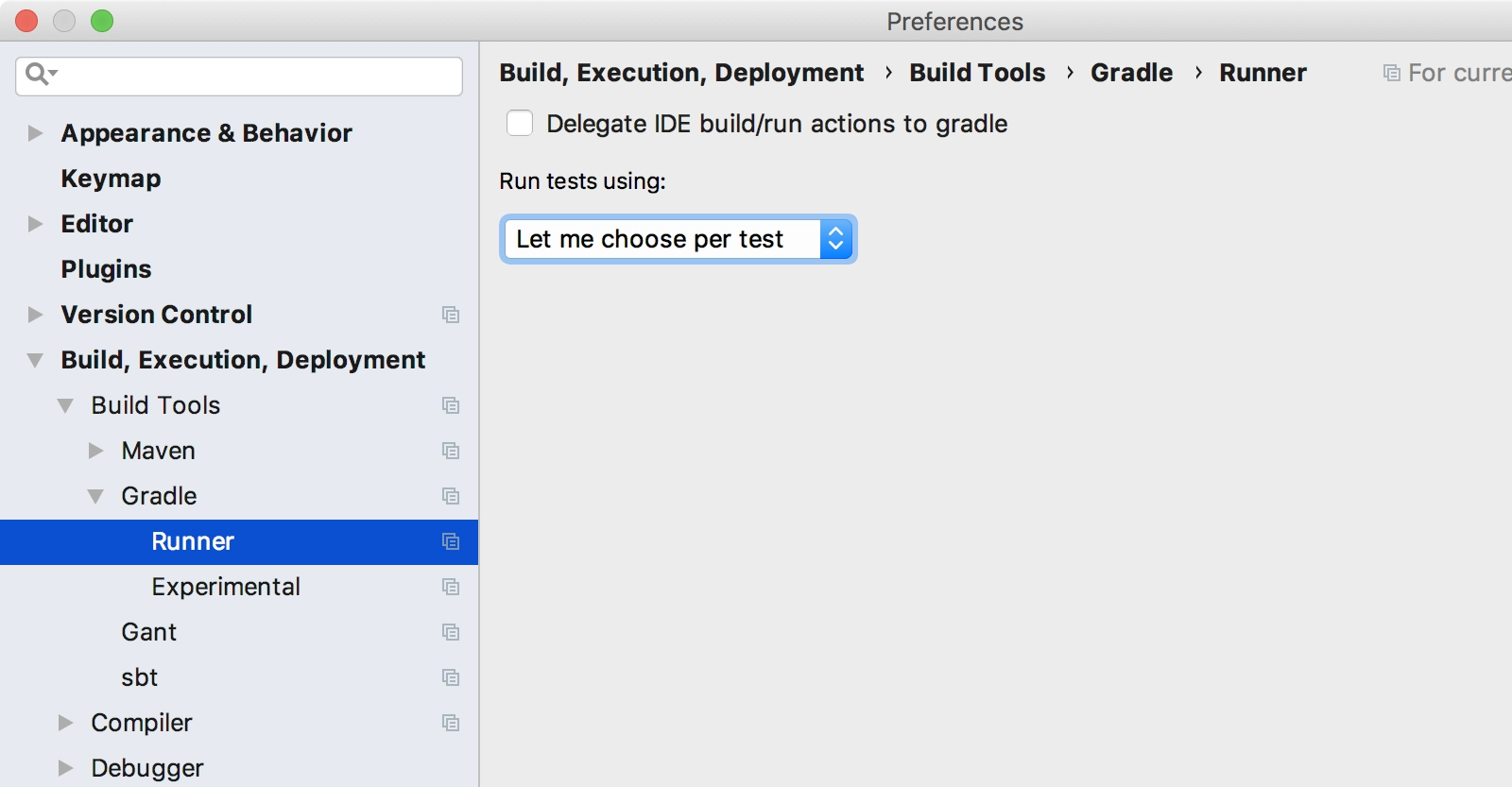Select Keymap in the settings tree
This screenshot has width=1512, height=787.
[111, 179]
